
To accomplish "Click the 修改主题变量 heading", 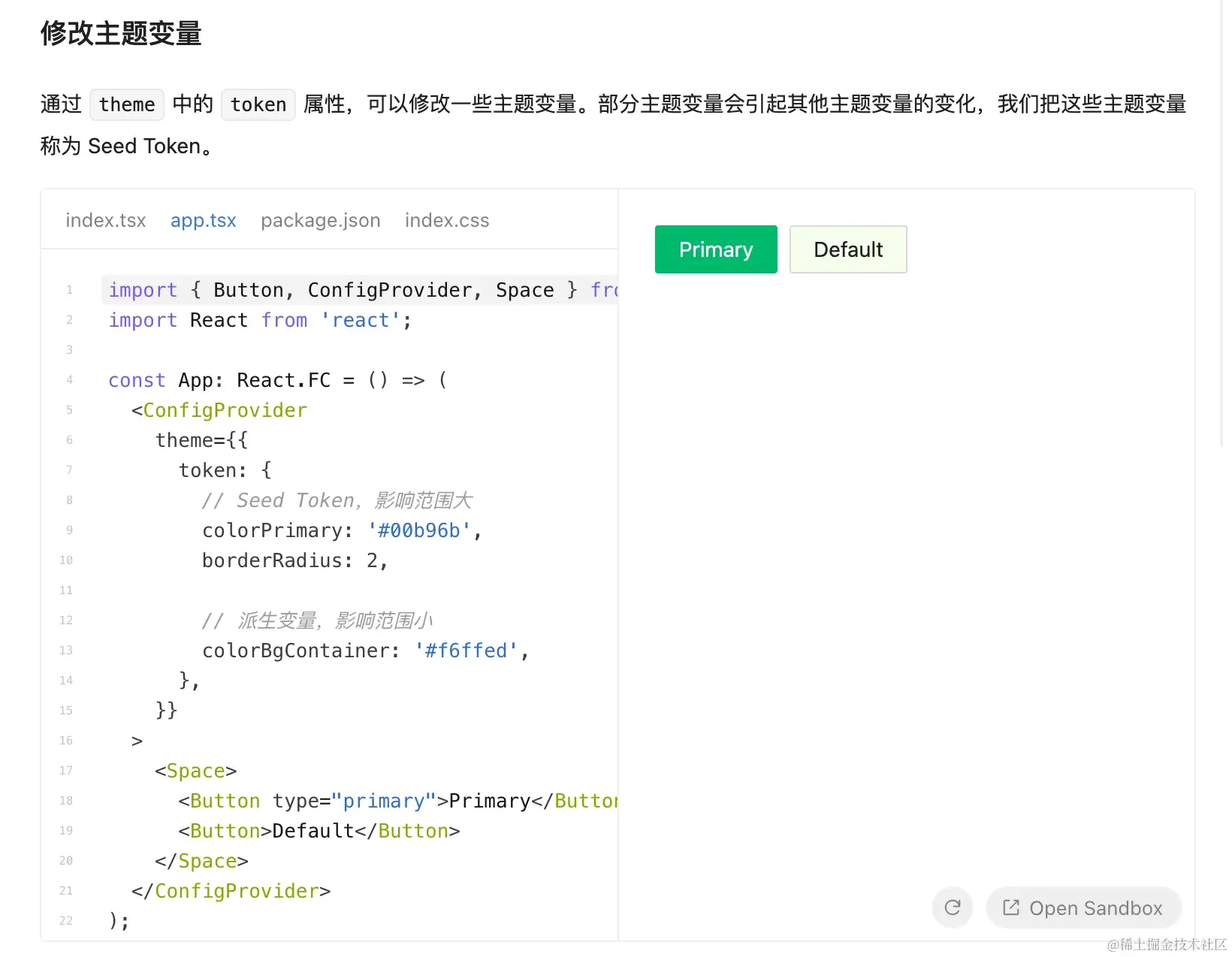I will [x=121, y=33].
